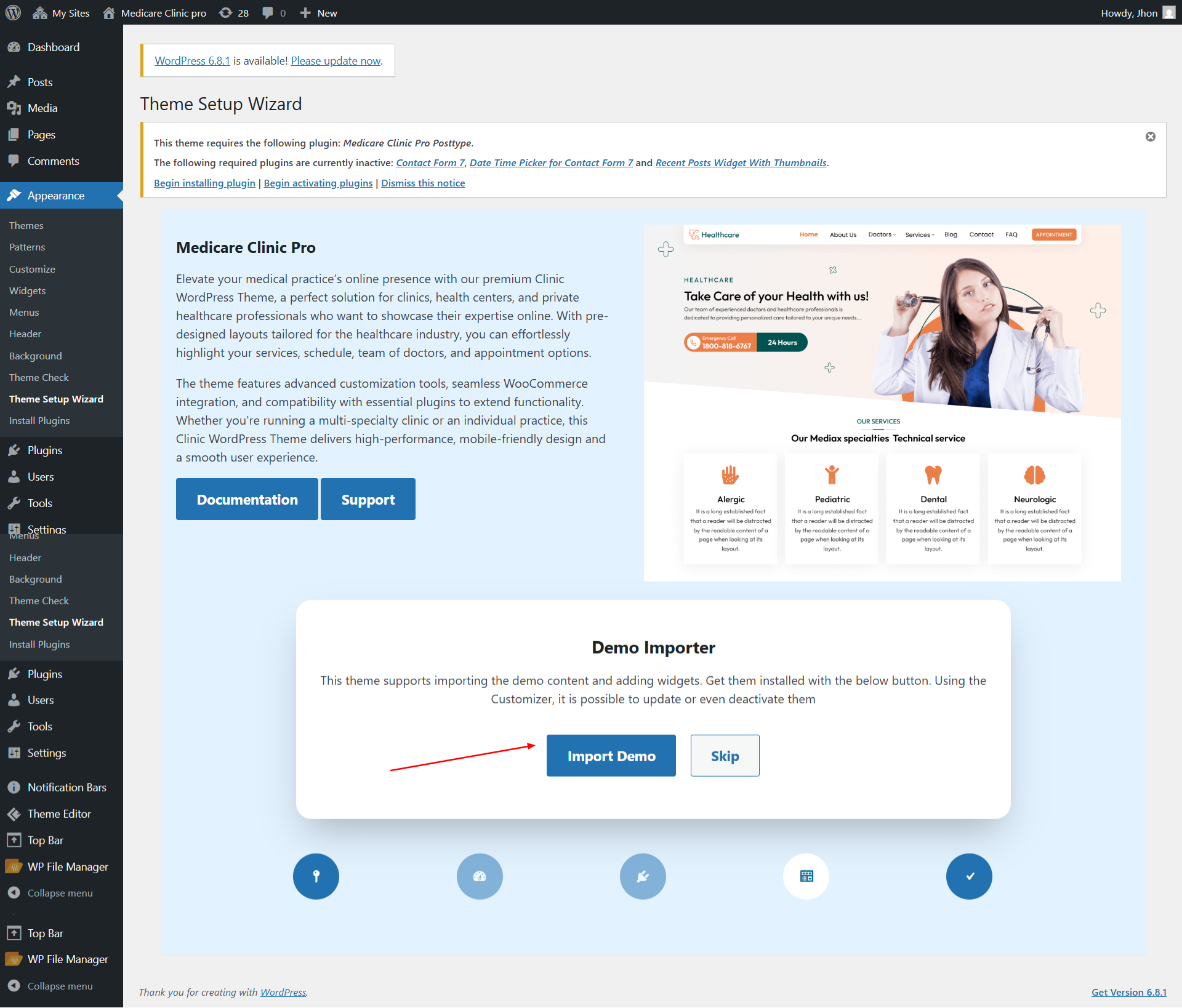The image size is (1182, 1008).
Task: Select the plugins plug wizard step
Action: (643, 876)
